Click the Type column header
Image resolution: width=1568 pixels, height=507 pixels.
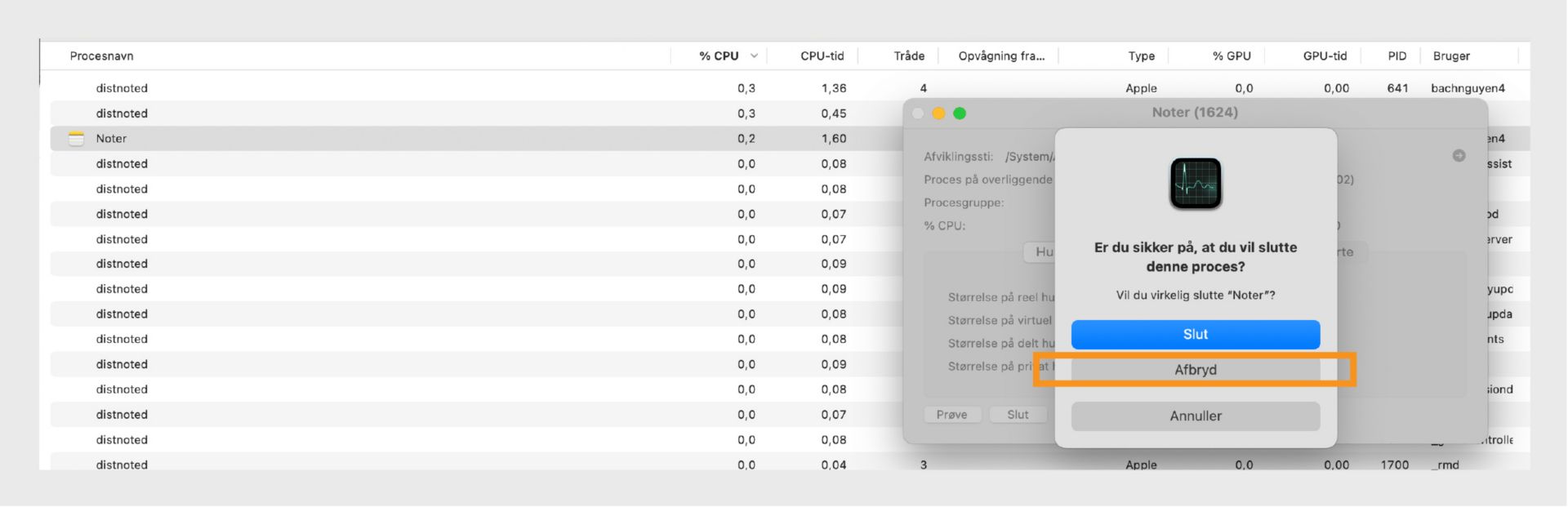pos(1141,56)
